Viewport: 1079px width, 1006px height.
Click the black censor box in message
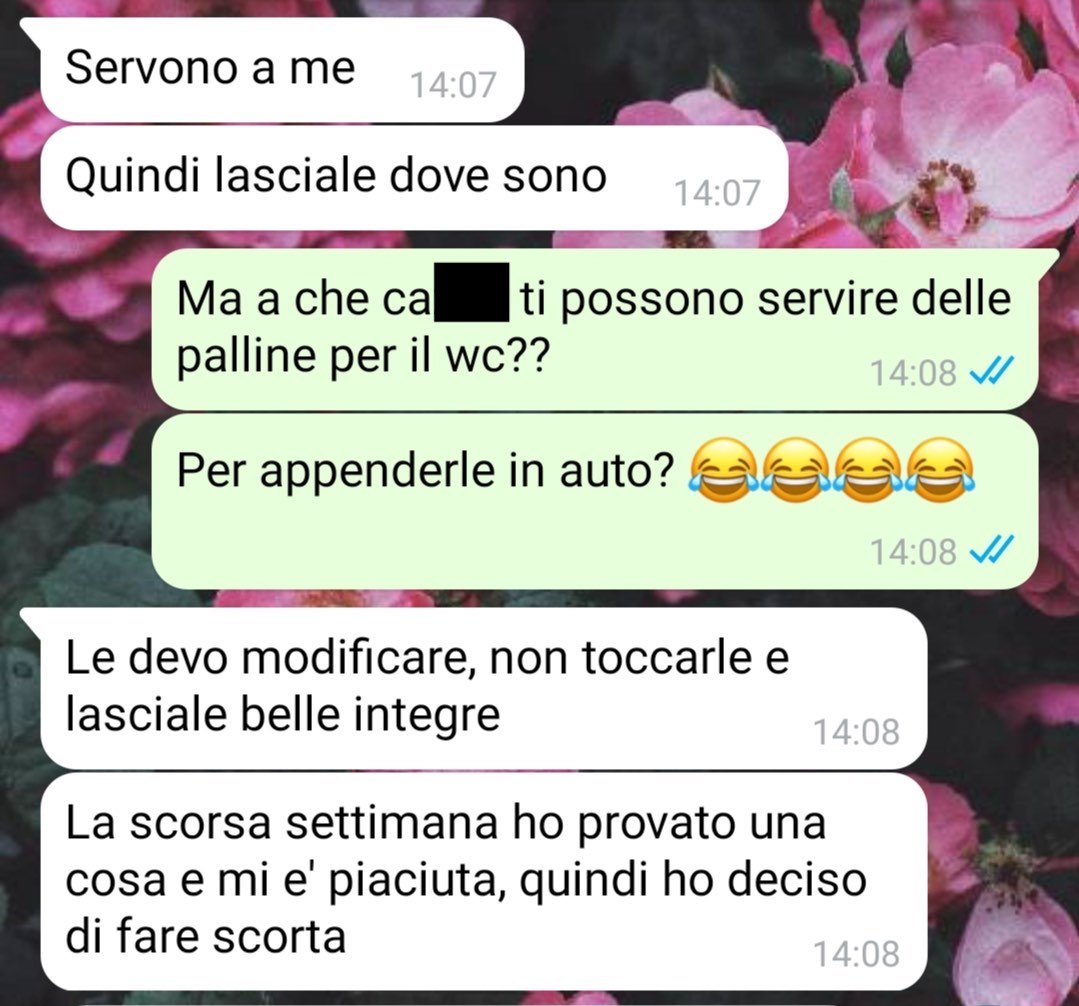(x=471, y=292)
